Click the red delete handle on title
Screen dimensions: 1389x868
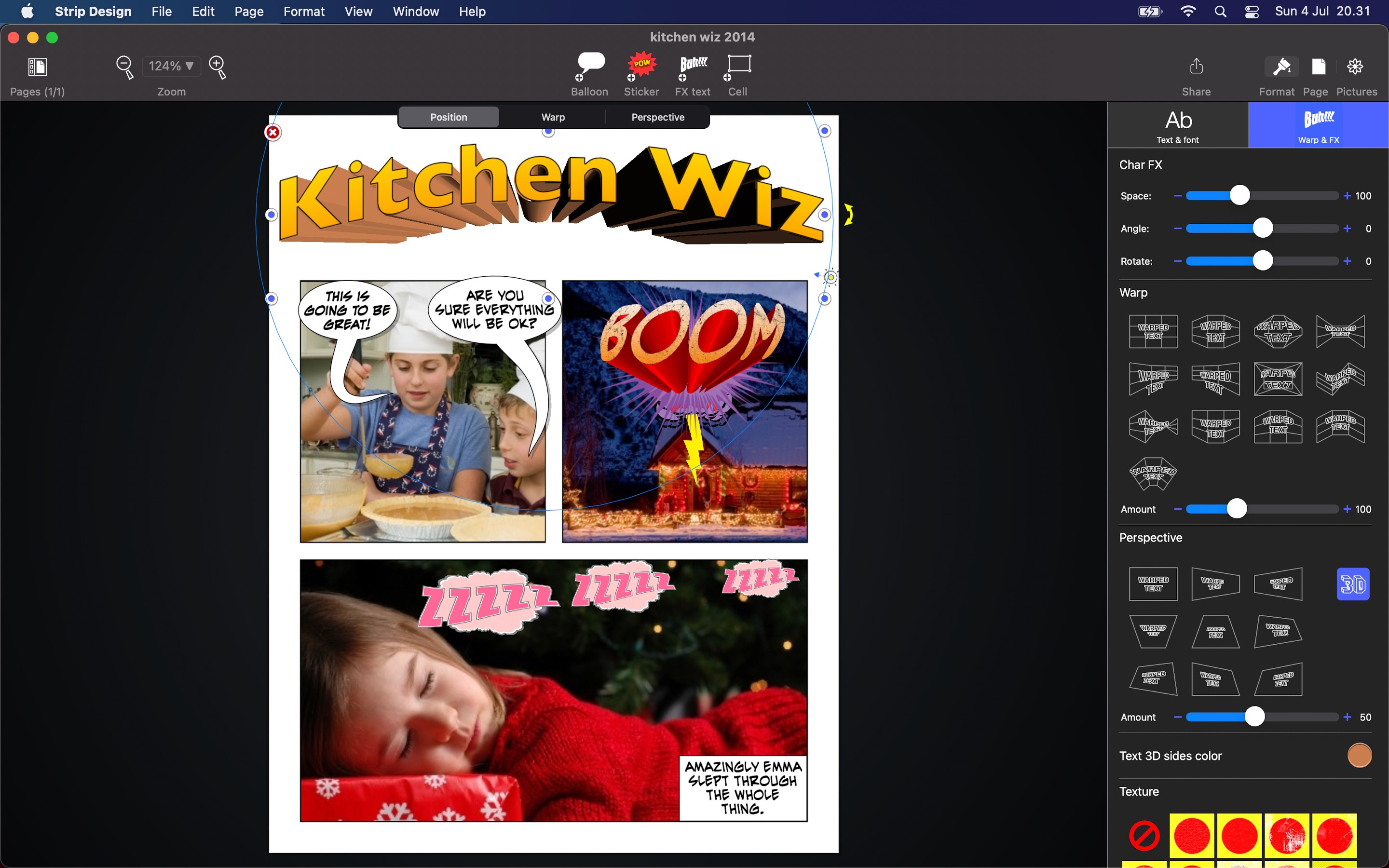[273, 133]
